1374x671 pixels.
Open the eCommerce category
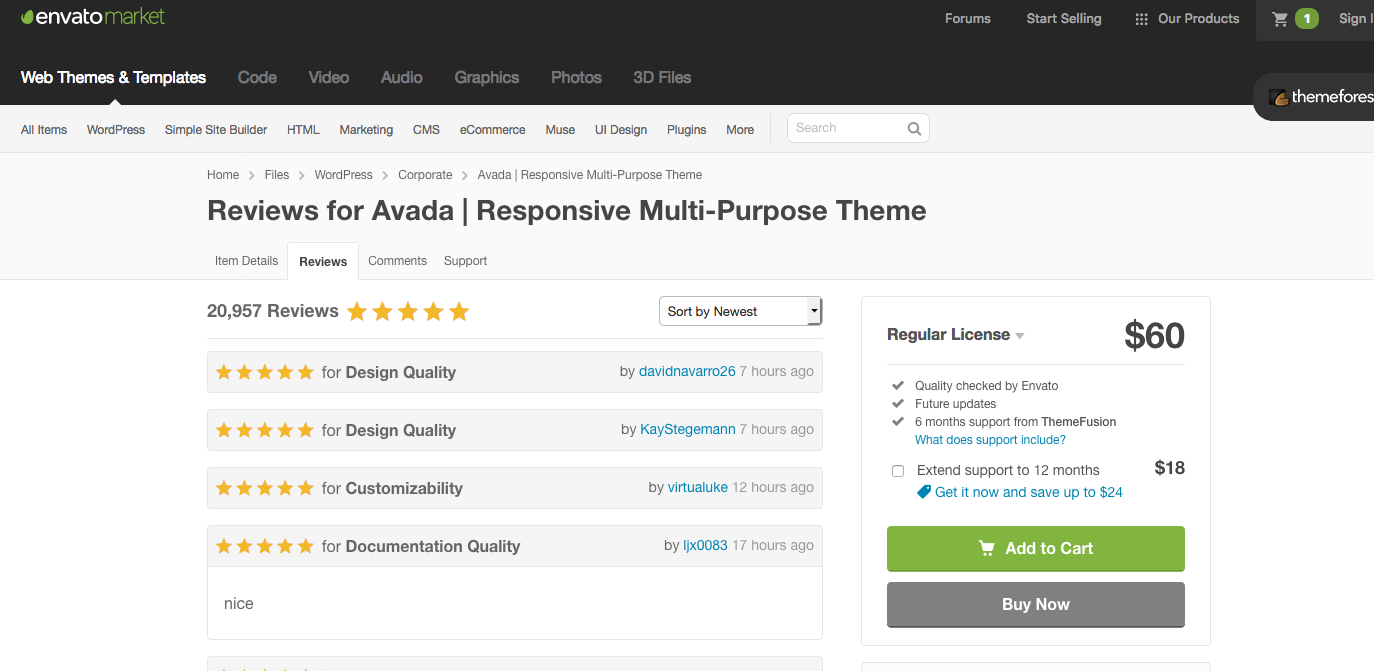(x=492, y=130)
